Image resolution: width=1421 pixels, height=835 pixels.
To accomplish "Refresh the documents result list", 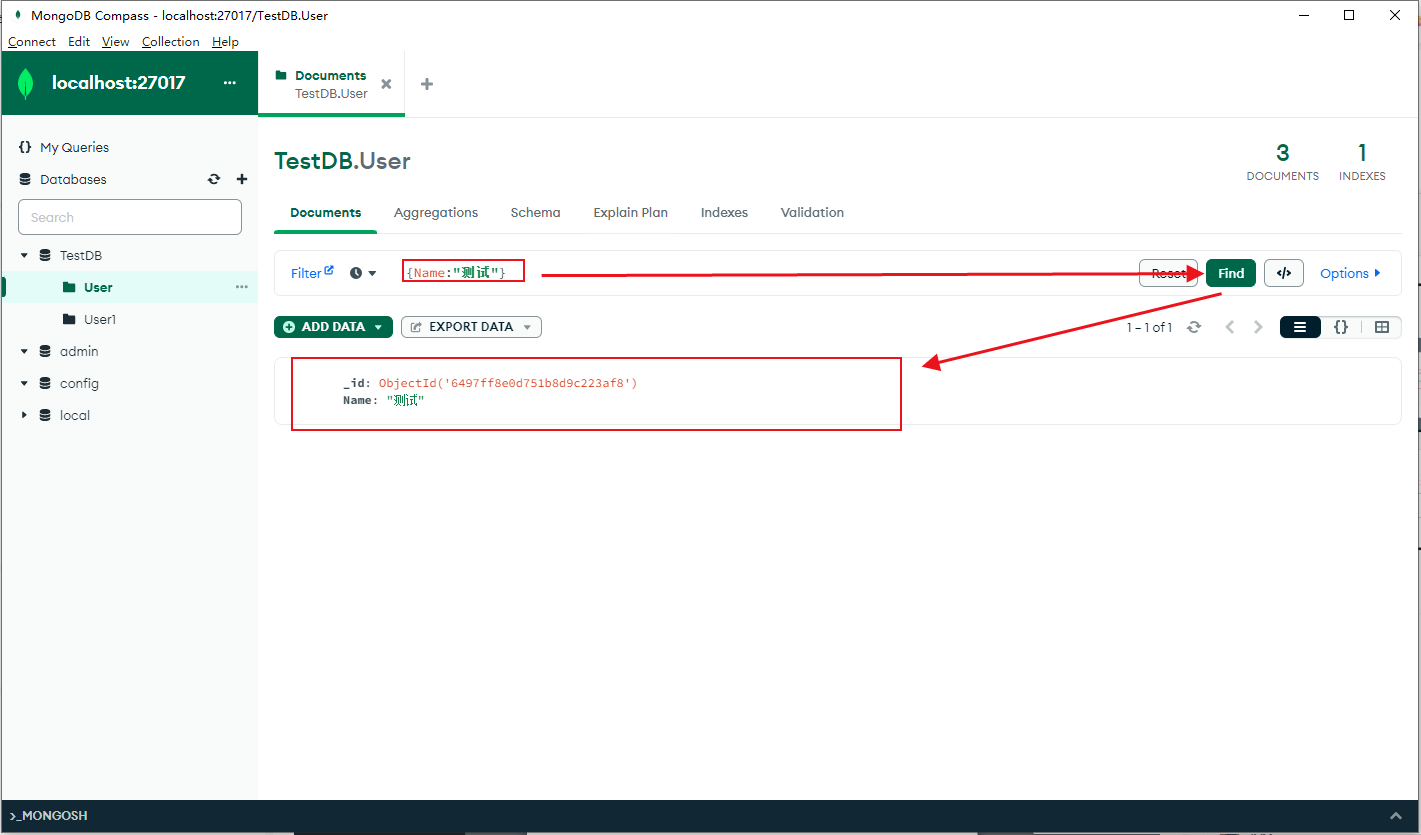I will [1193, 327].
